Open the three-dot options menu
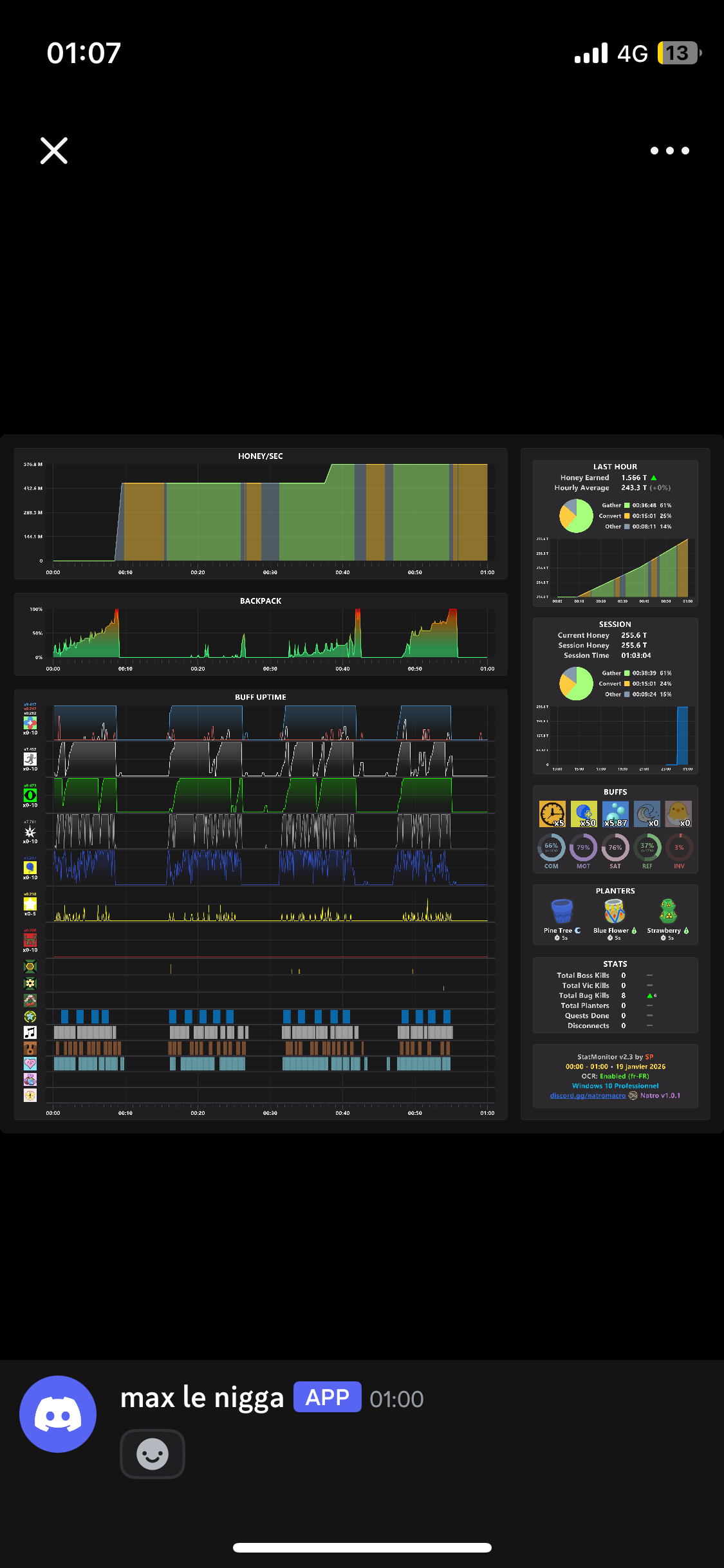 [x=670, y=151]
